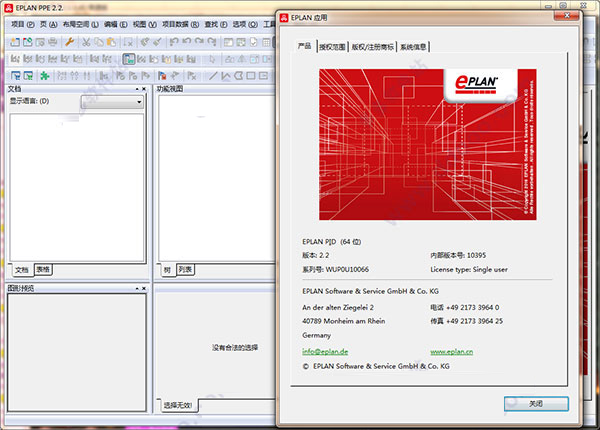
Task: Switch to the 系统信息 tab
Action: (x=413, y=47)
